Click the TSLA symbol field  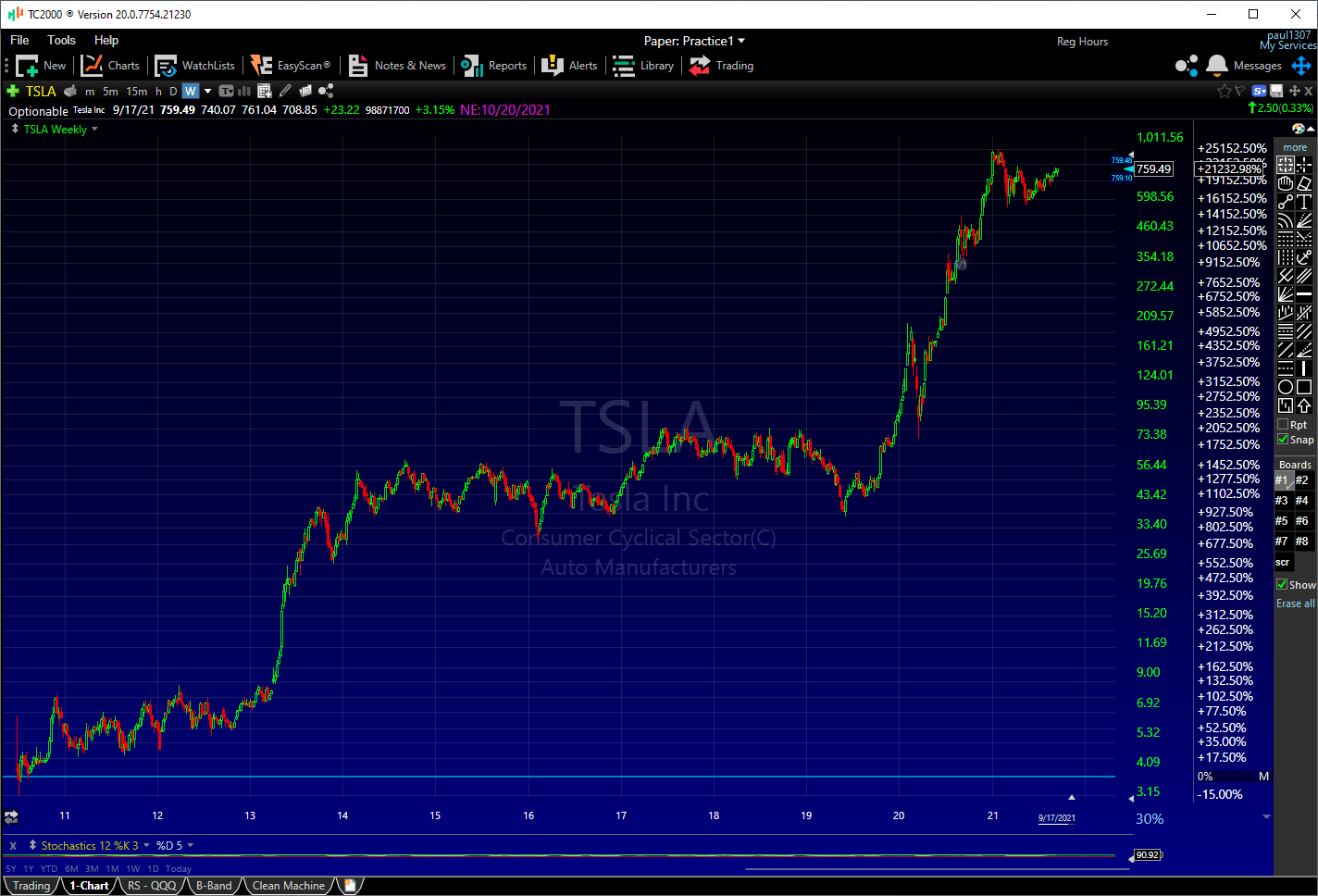point(41,91)
